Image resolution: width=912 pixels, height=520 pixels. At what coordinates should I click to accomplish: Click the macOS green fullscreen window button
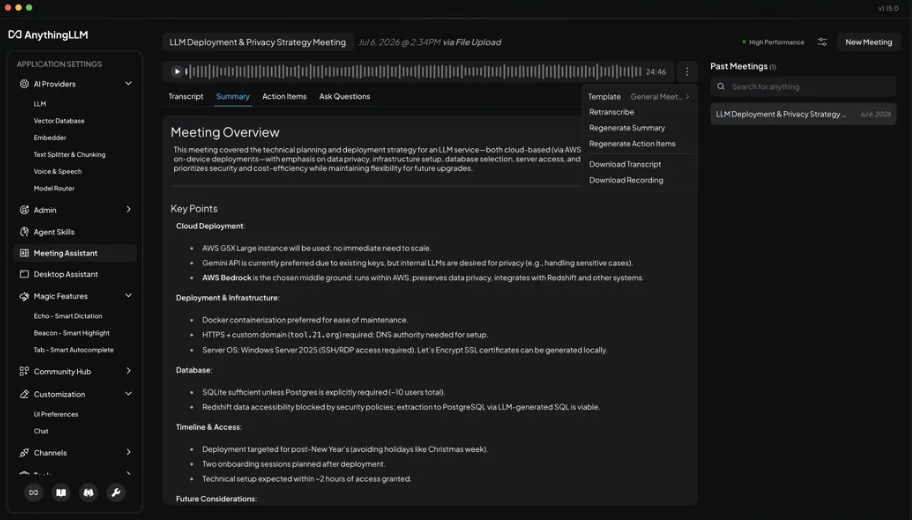(x=29, y=8)
